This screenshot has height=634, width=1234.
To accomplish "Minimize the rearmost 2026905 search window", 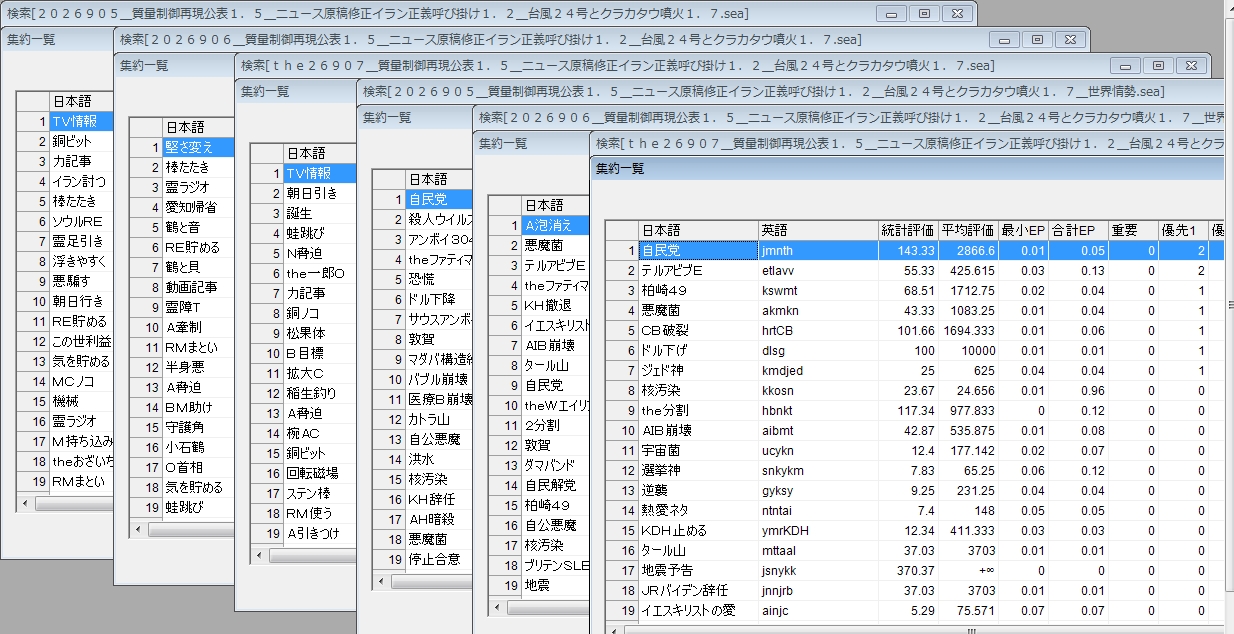I will tap(891, 13).
